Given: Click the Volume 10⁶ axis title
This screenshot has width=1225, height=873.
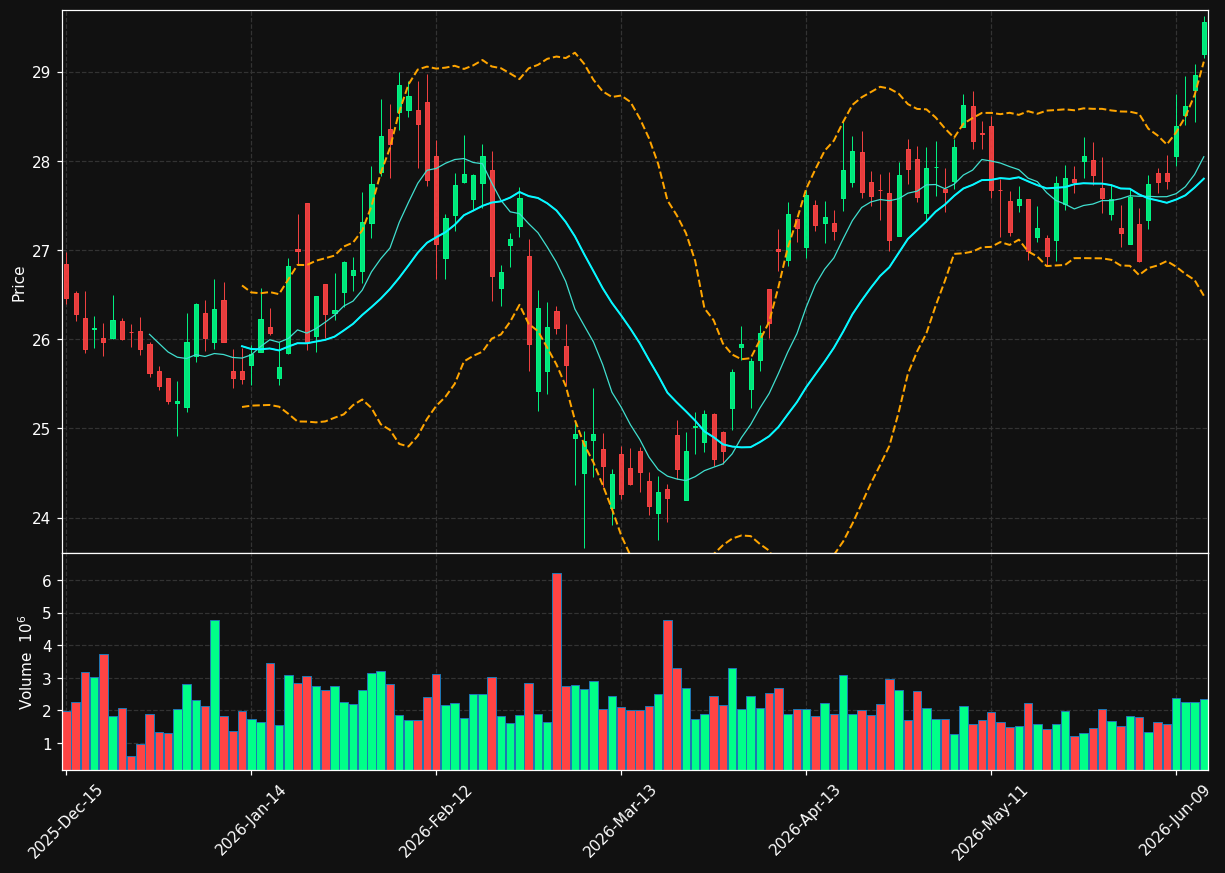Looking at the screenshot, I should point(25,662).
